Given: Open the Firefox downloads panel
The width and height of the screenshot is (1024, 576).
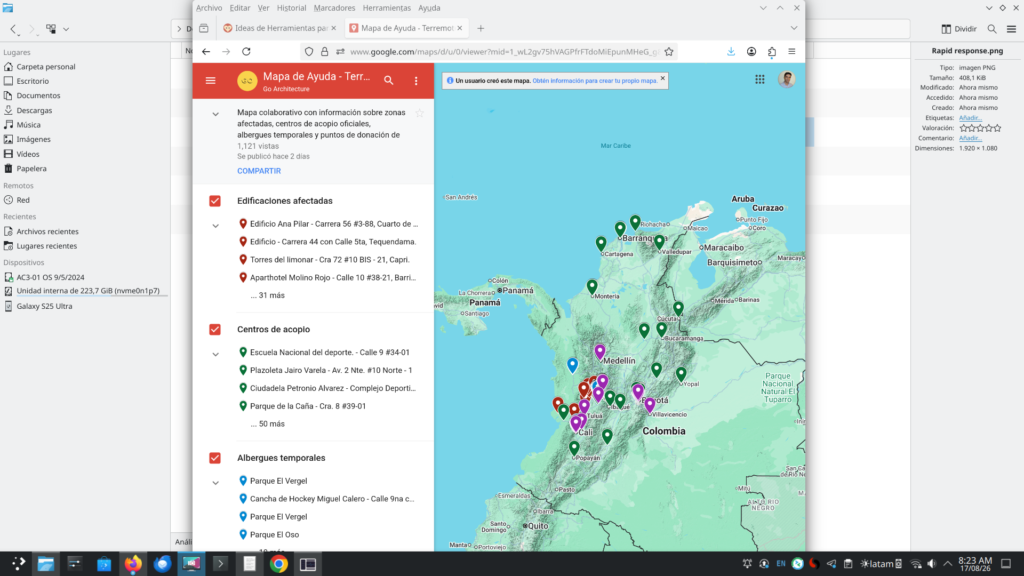Looking at the screenshot, I should click(731, 52).
